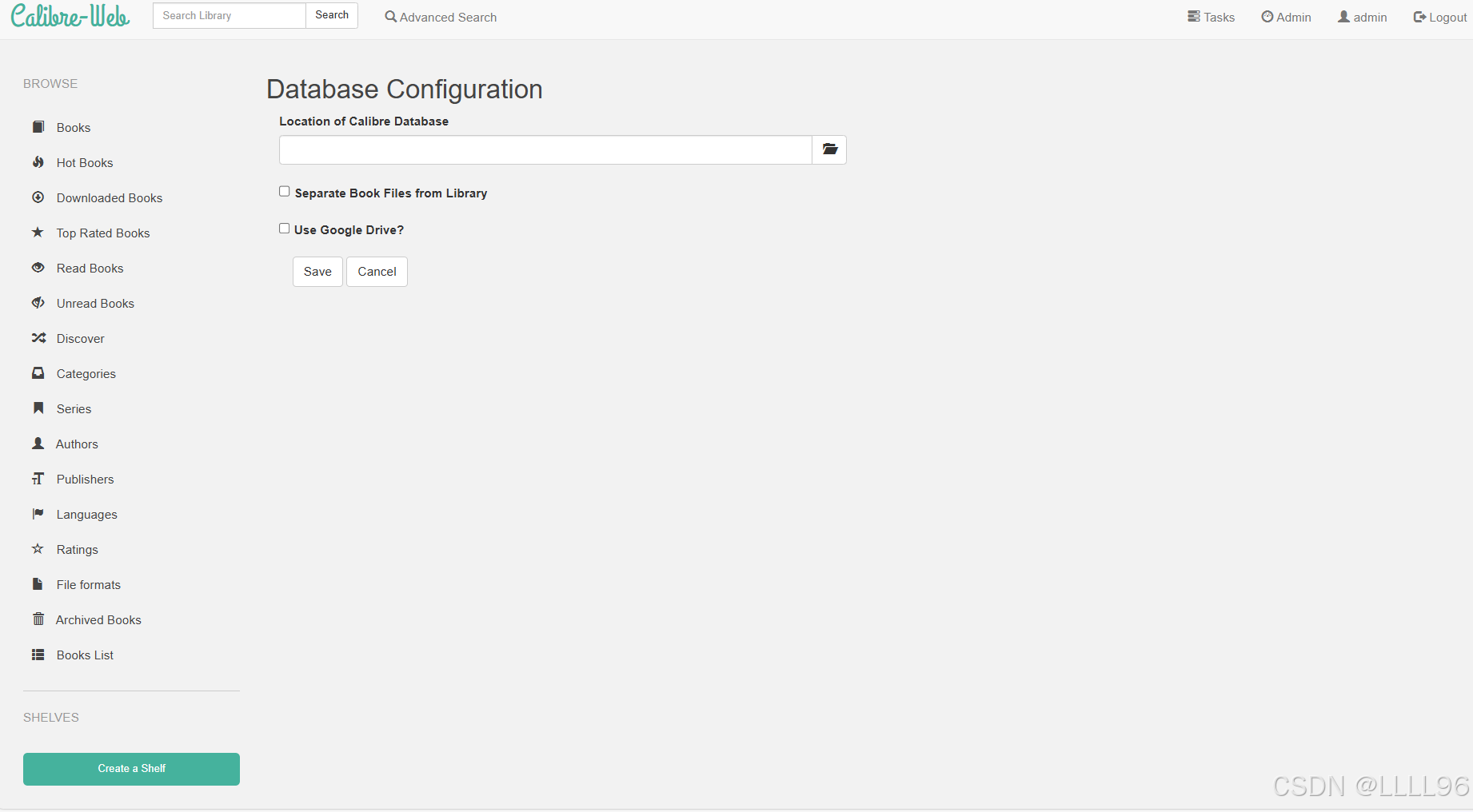Click Logout in the top bar

click(1440, 17)
